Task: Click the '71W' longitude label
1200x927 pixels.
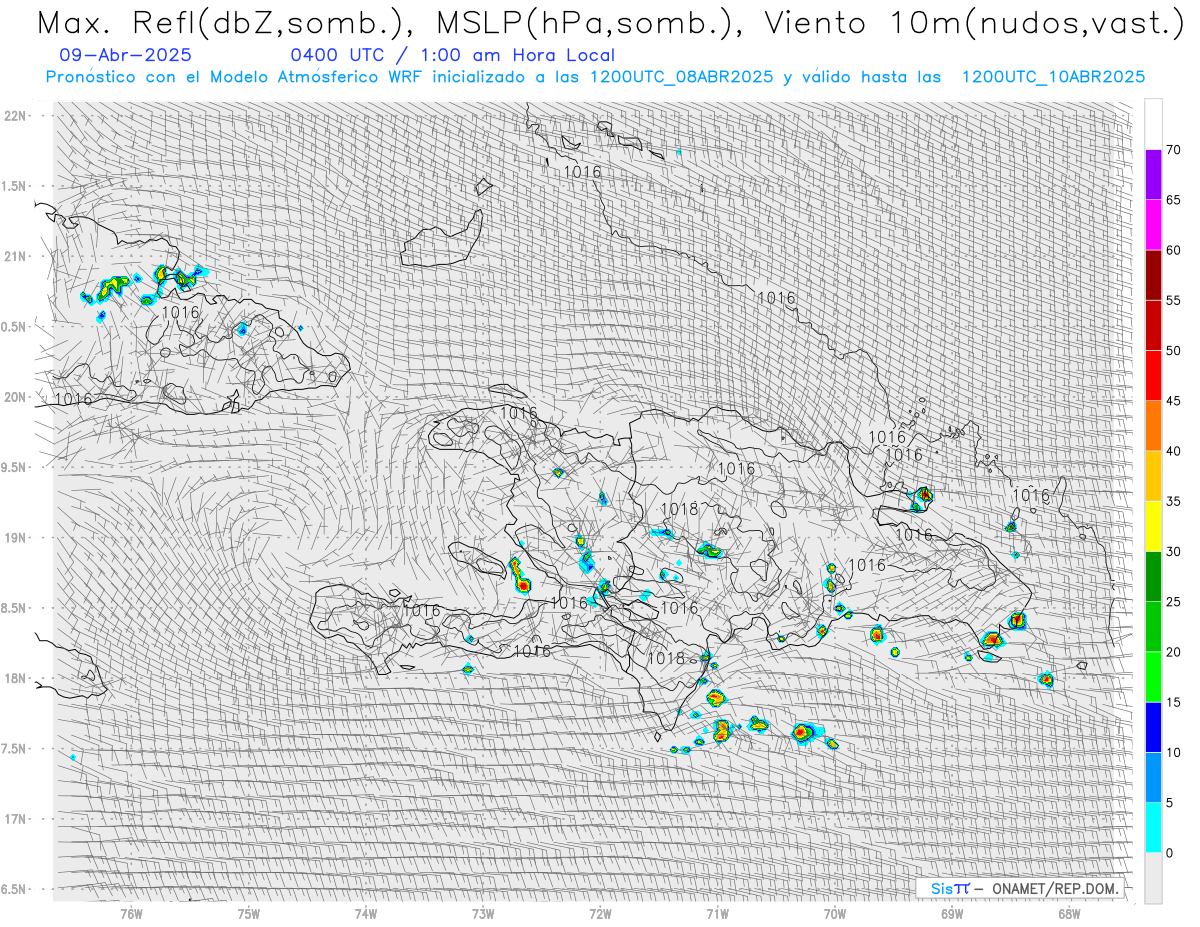Action: pyautogui.click(x=717, y=913)
